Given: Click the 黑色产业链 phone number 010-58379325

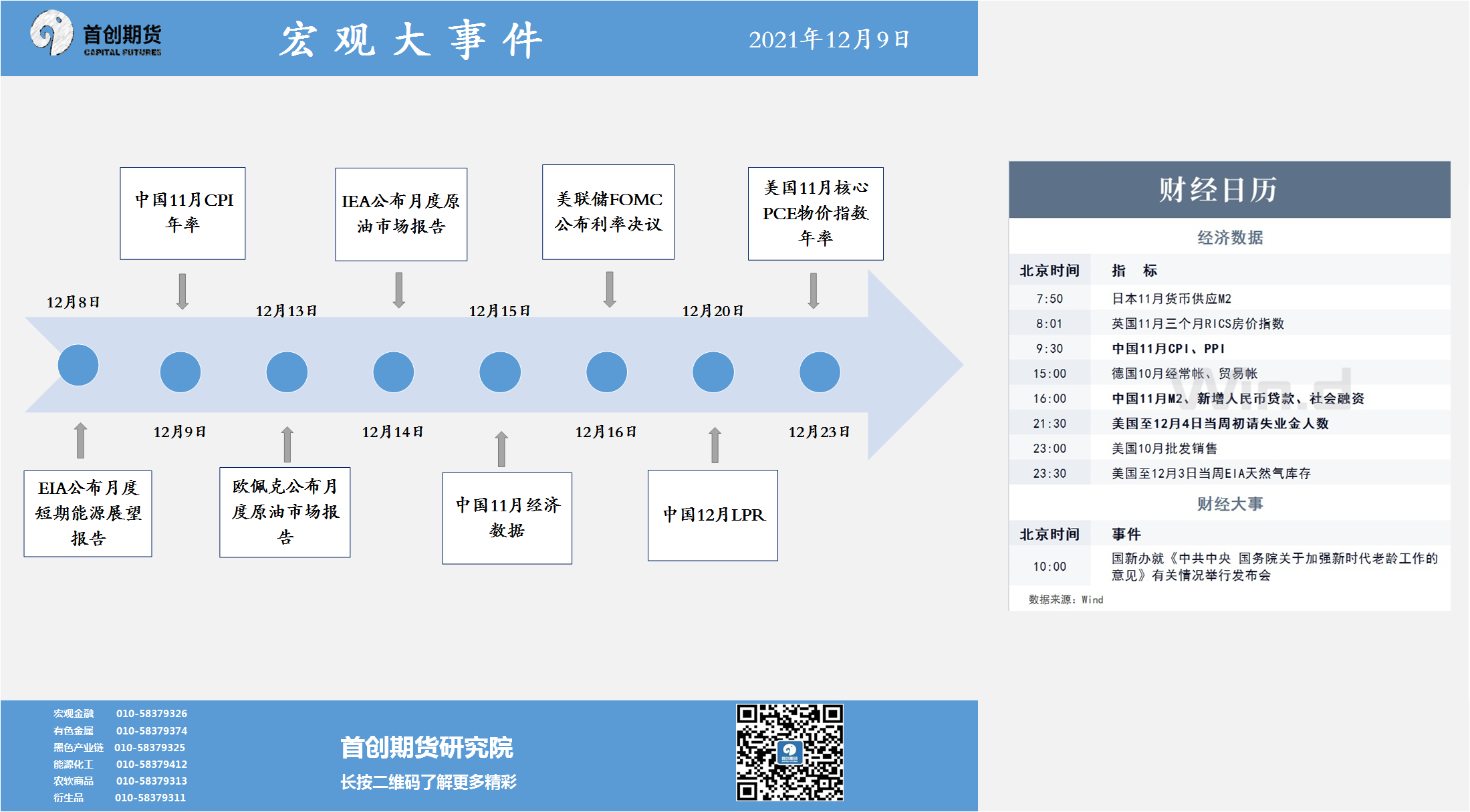Looking at the screenshot, I should tap(150, 748).
